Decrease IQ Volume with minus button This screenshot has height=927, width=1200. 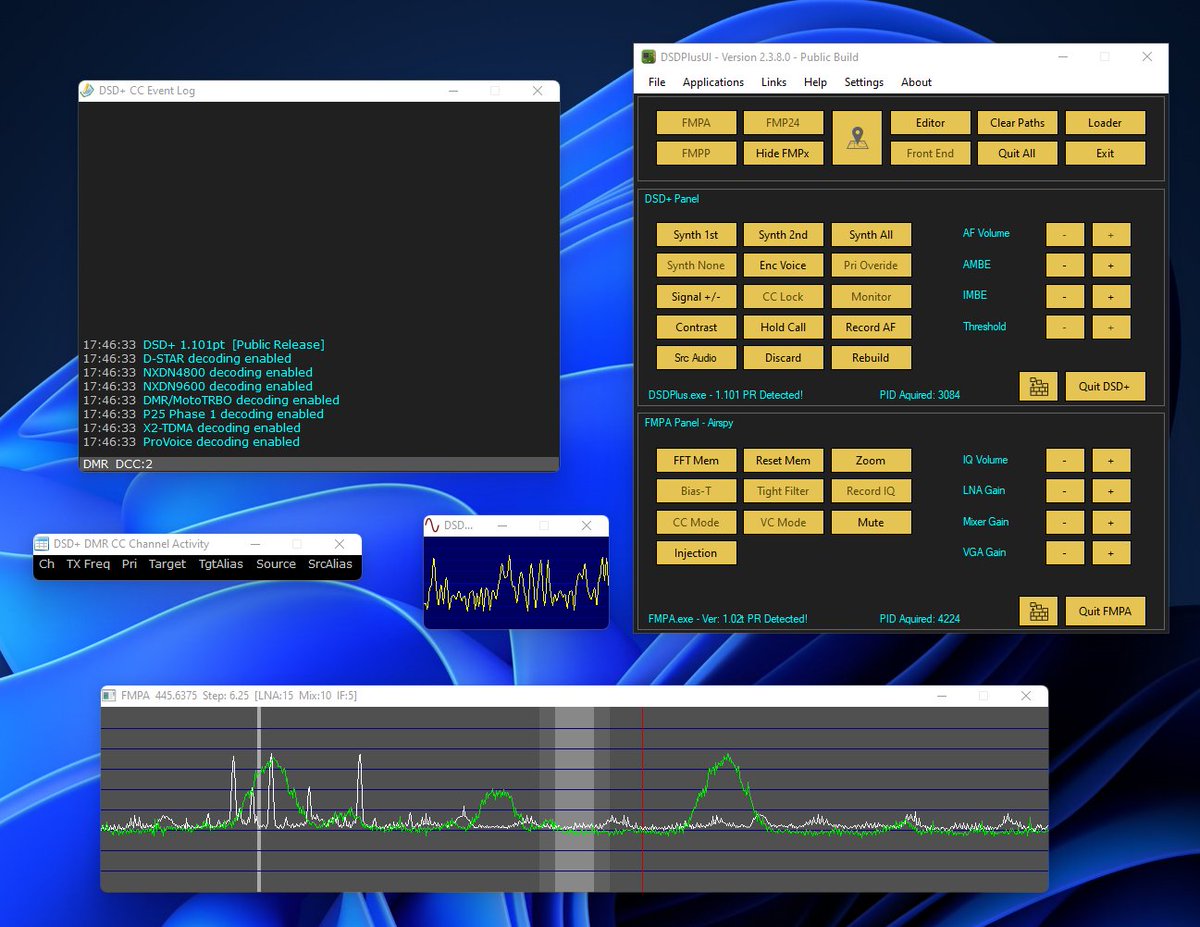point(1065,460)
